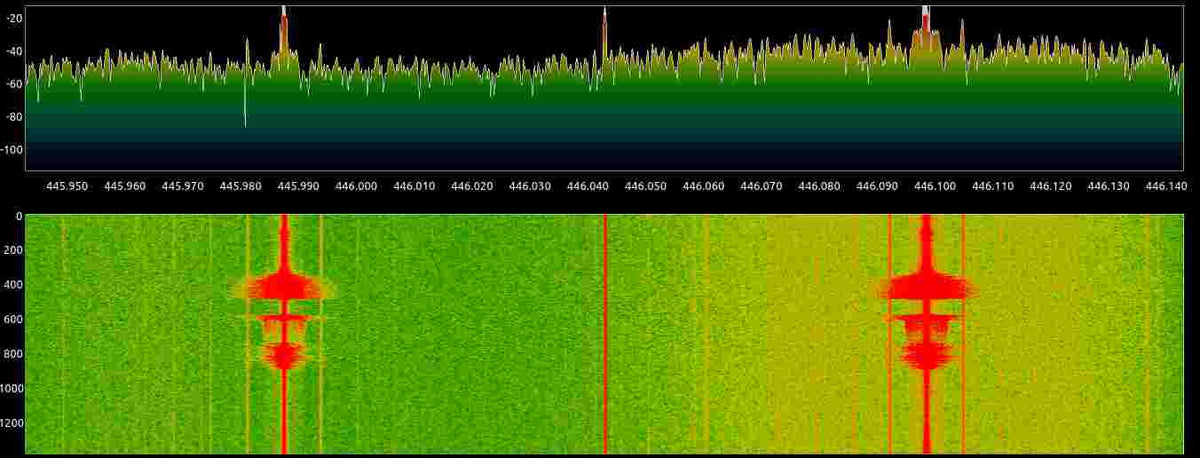Click the waterfall 1200 time label
This screenshot has height=458, width=1200.
click(9, 423)
